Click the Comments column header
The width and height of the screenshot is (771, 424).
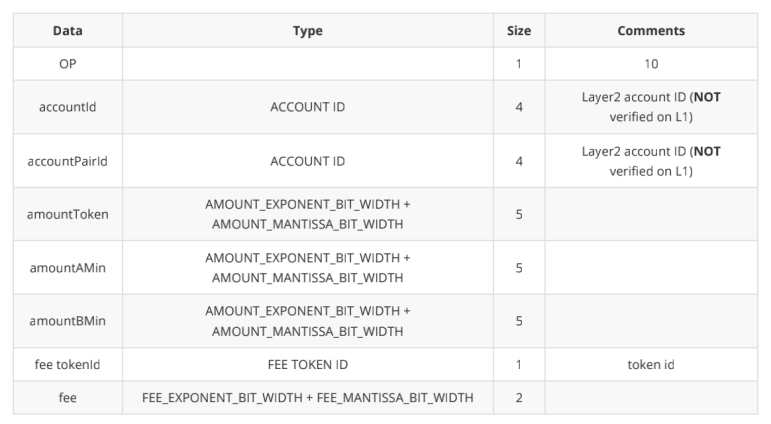point(651,31)
